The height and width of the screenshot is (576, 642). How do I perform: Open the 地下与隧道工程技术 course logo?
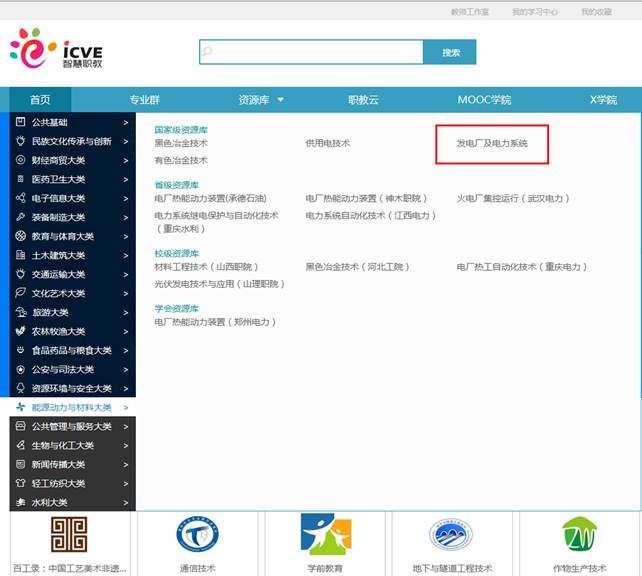click(451, 535)
